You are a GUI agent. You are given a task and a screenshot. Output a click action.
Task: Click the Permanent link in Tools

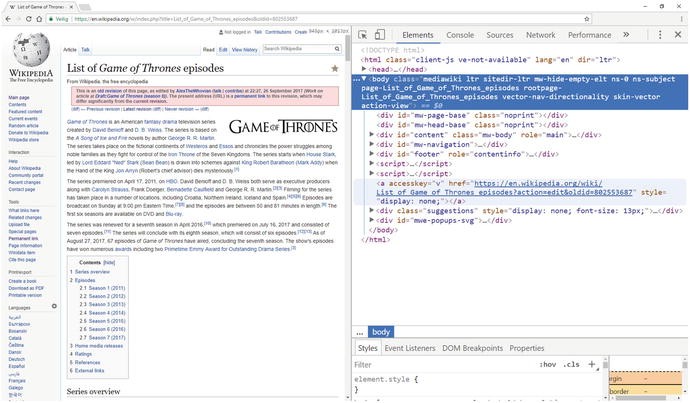(x=23, y=238)
